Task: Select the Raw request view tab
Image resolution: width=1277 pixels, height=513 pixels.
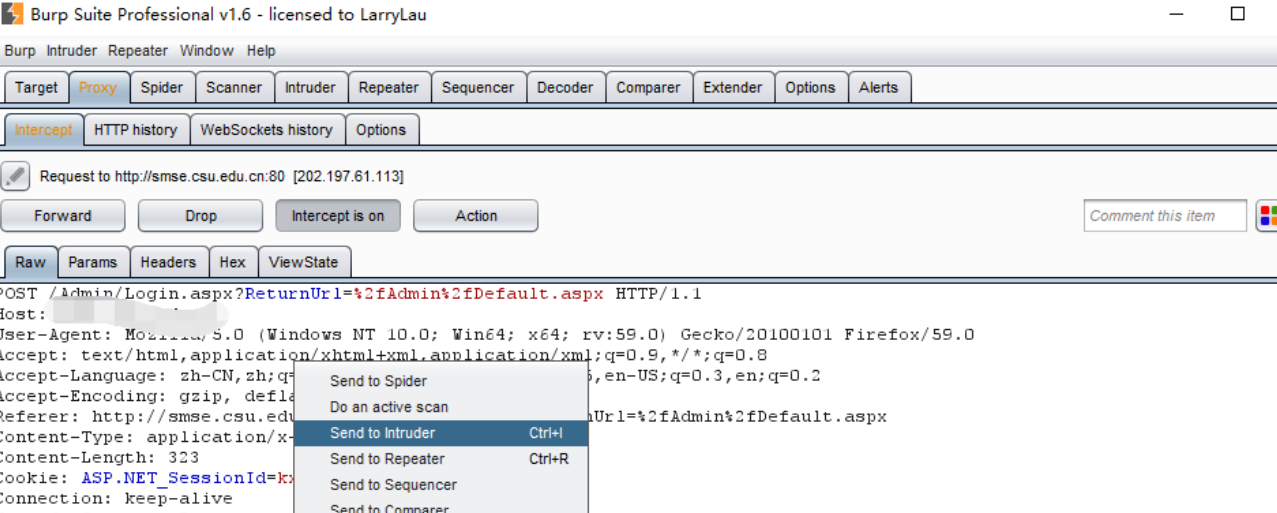Action: pyautogui.click(x=30, y=262)
